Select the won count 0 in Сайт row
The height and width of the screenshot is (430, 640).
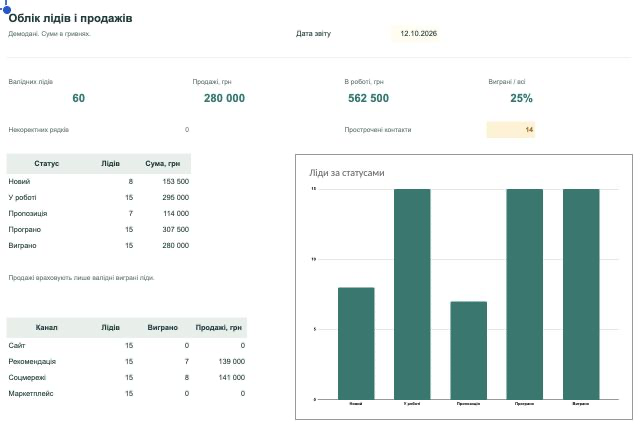coord(187,346)
